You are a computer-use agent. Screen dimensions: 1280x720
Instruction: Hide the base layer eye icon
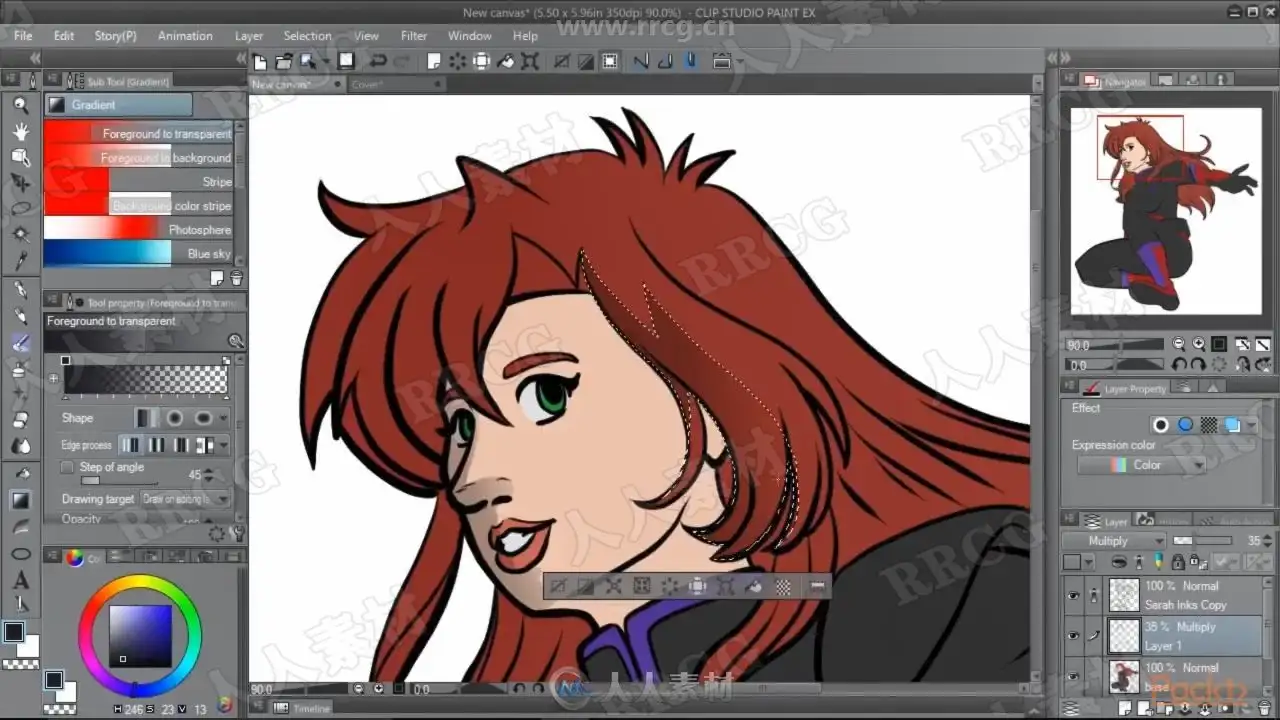1073,677
